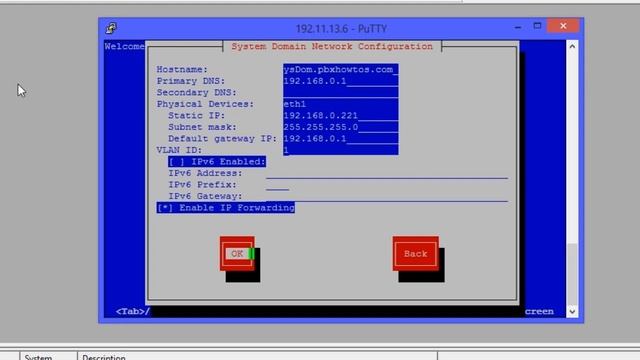Click the IPv6 Gateway field
Viewport: 640px width, 360px height.
pyautogui.click(x=387, y=196)
